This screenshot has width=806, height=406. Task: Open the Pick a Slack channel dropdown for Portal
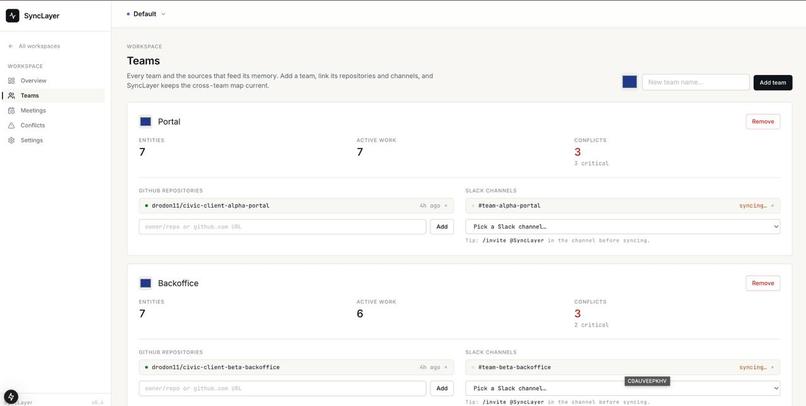pos(622,227)
